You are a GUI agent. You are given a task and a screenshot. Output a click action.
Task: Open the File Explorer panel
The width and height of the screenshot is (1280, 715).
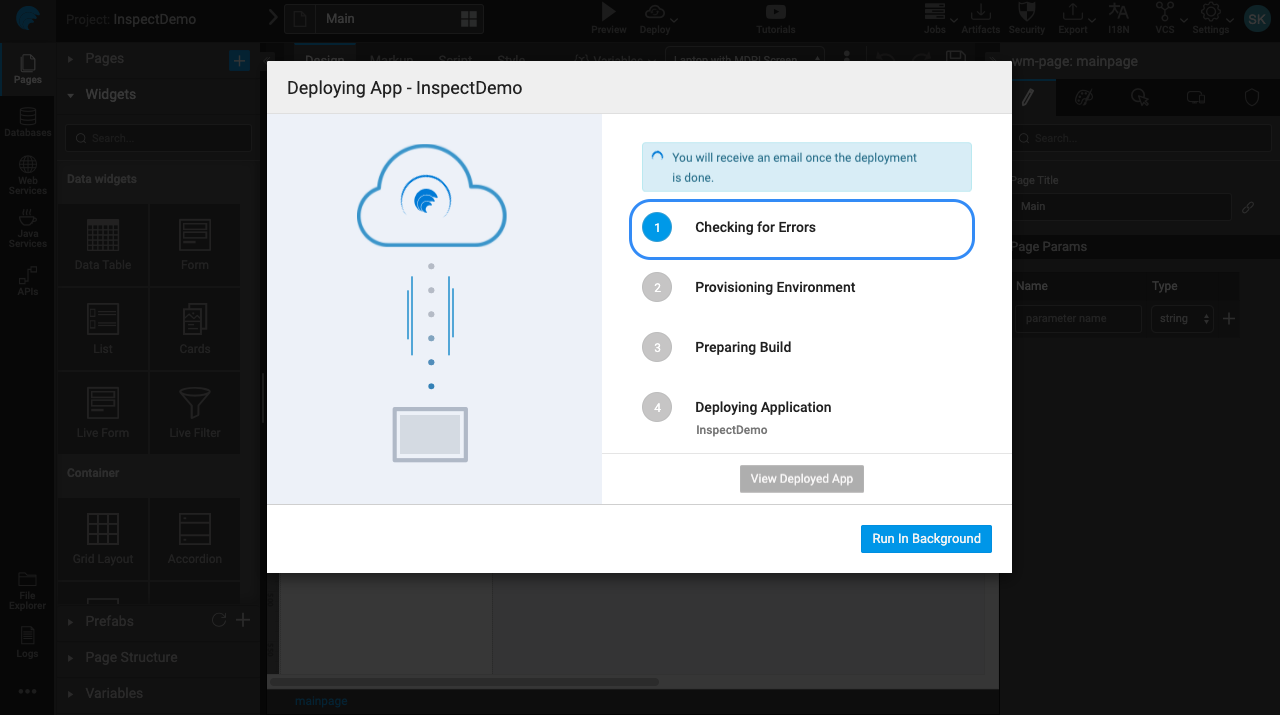click(x=27, y=590)
